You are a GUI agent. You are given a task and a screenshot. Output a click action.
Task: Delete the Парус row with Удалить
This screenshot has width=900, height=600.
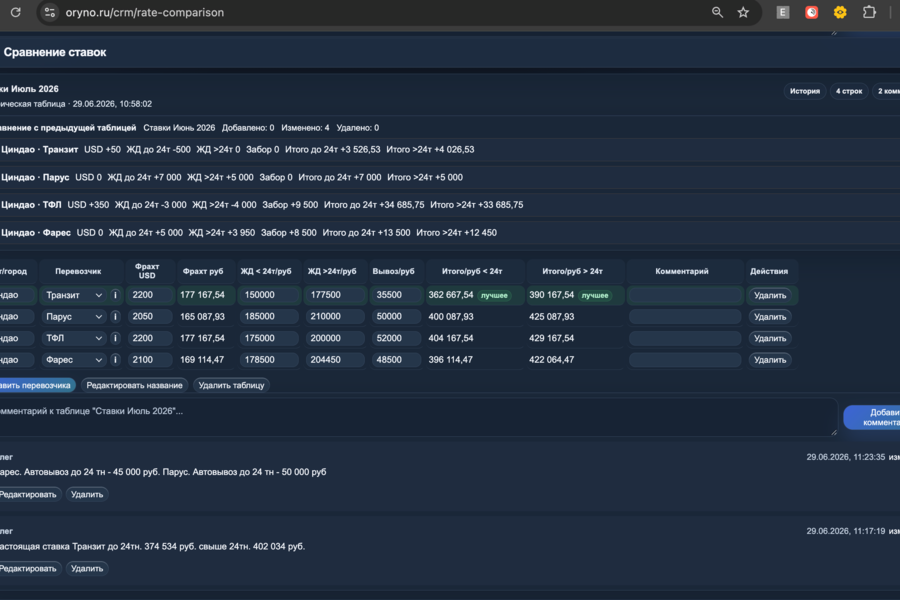tap(770, 316)
